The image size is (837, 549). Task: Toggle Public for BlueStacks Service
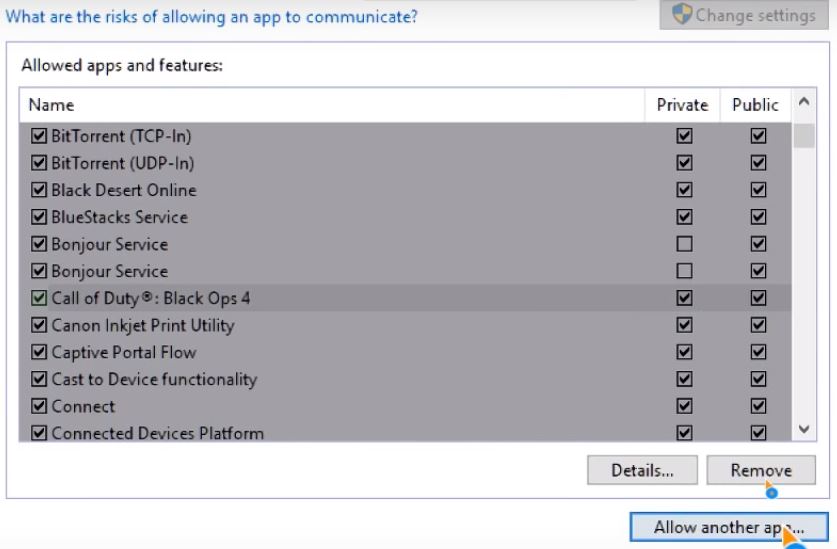(x=758, y=217)
